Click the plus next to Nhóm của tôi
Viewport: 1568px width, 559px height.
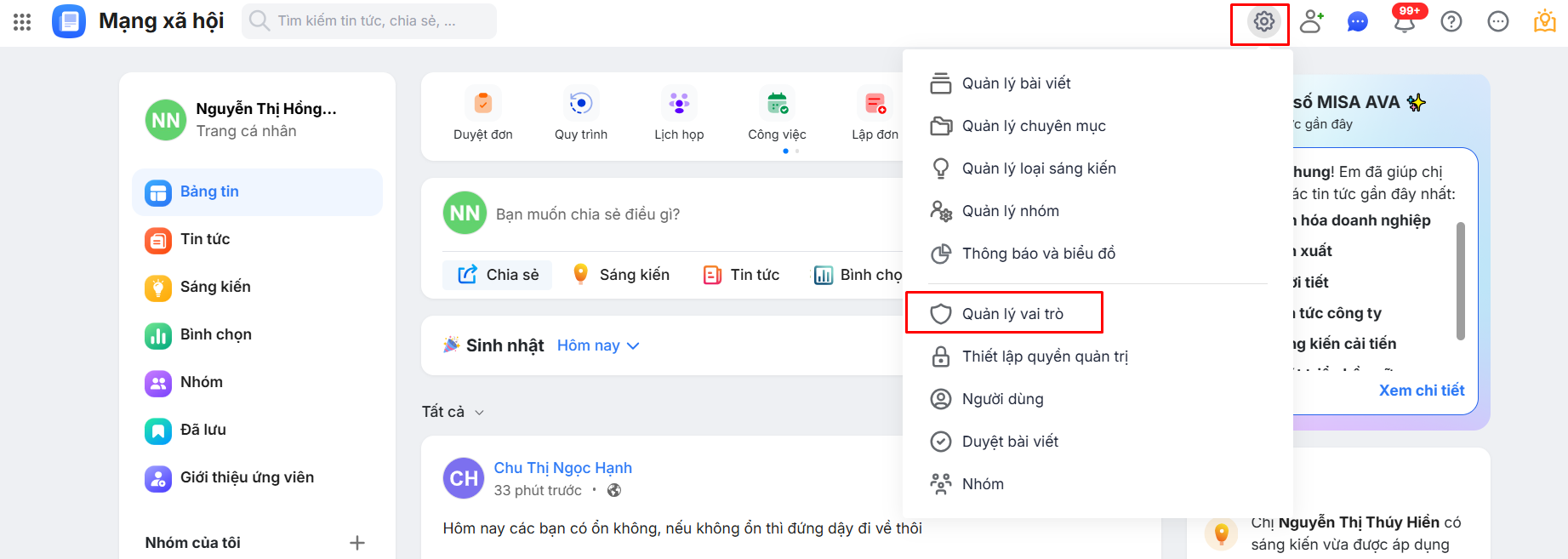357,543
